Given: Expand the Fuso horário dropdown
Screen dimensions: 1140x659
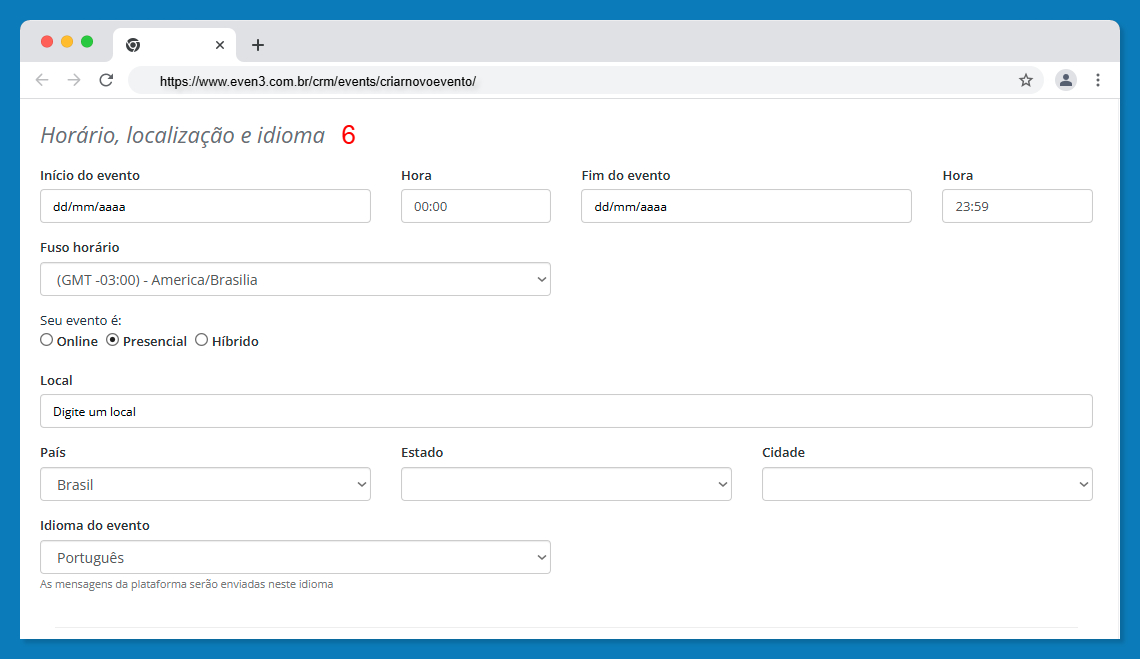Looking at the screenshot, I should tap(295, 280).
